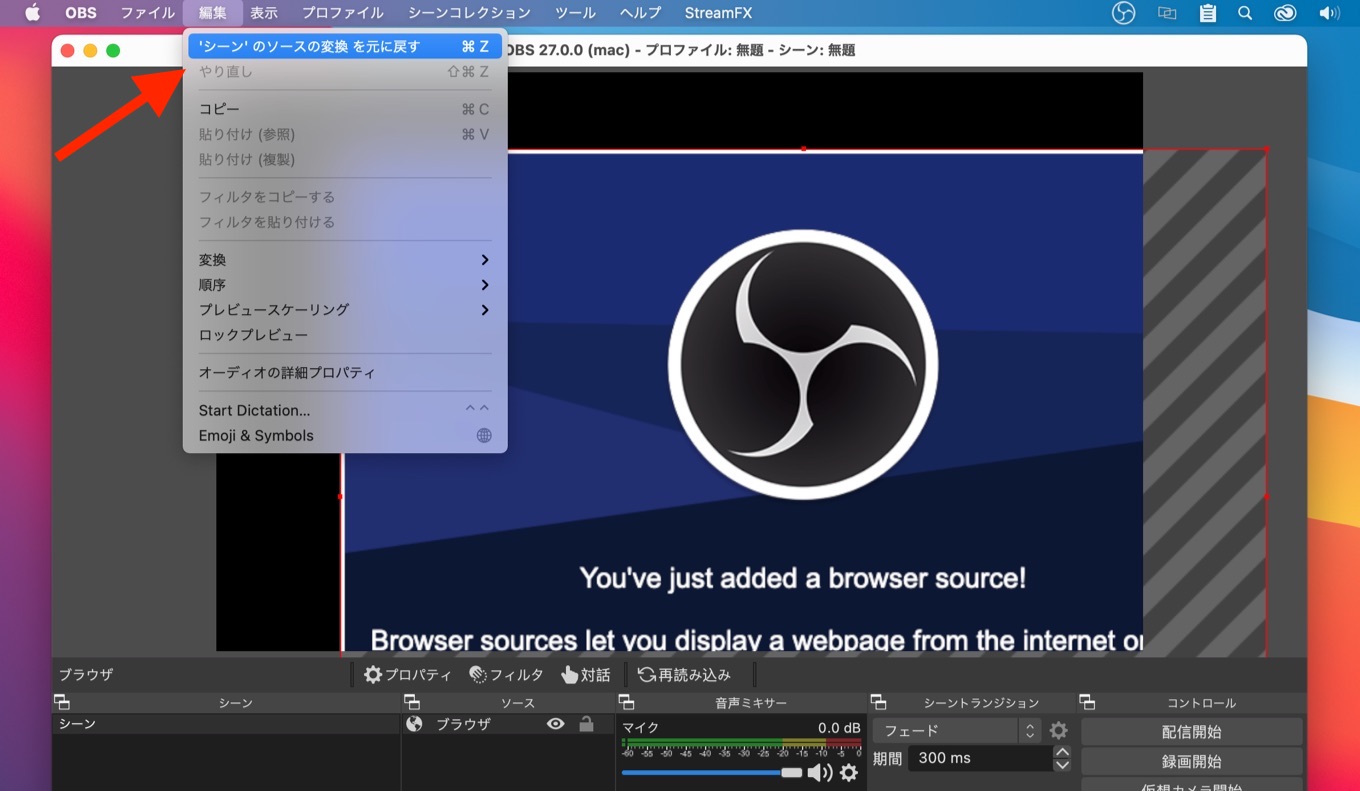1360x791 pixels.
Task: Open the OBS application menu
Action: 81,13
